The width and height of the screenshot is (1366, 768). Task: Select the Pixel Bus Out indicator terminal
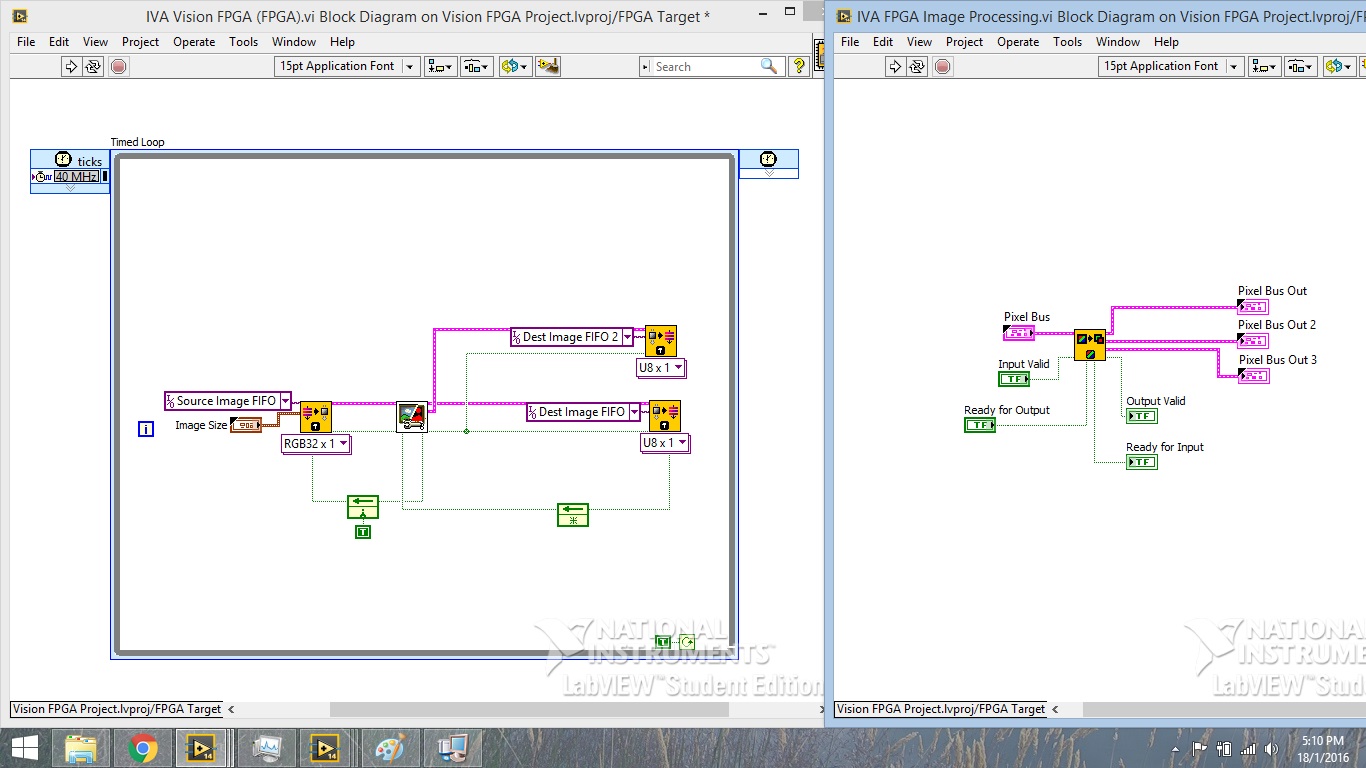tap(1253, 306)
